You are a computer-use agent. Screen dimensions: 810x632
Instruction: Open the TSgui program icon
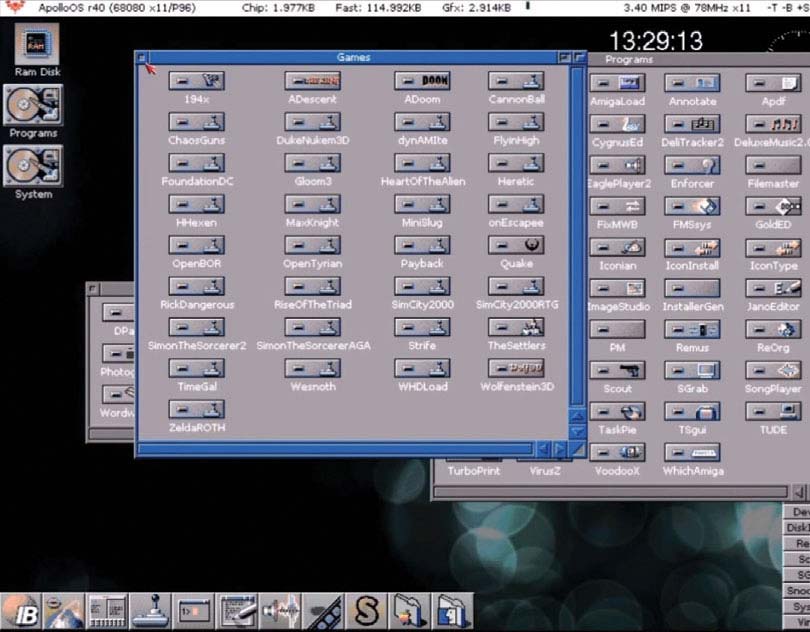pos(692,412)
